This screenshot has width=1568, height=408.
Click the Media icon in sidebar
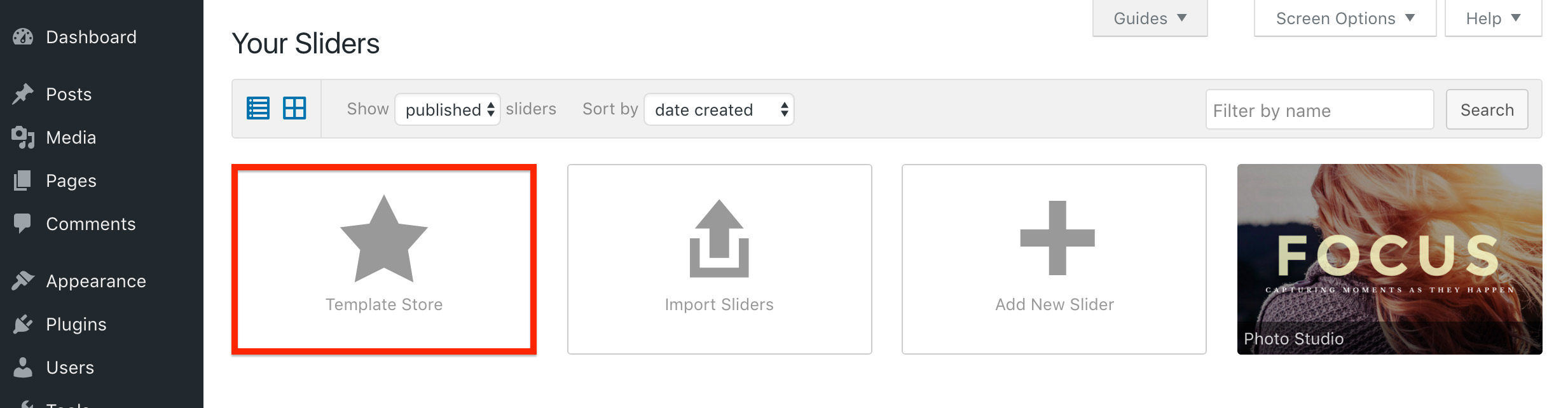point(23,137)
